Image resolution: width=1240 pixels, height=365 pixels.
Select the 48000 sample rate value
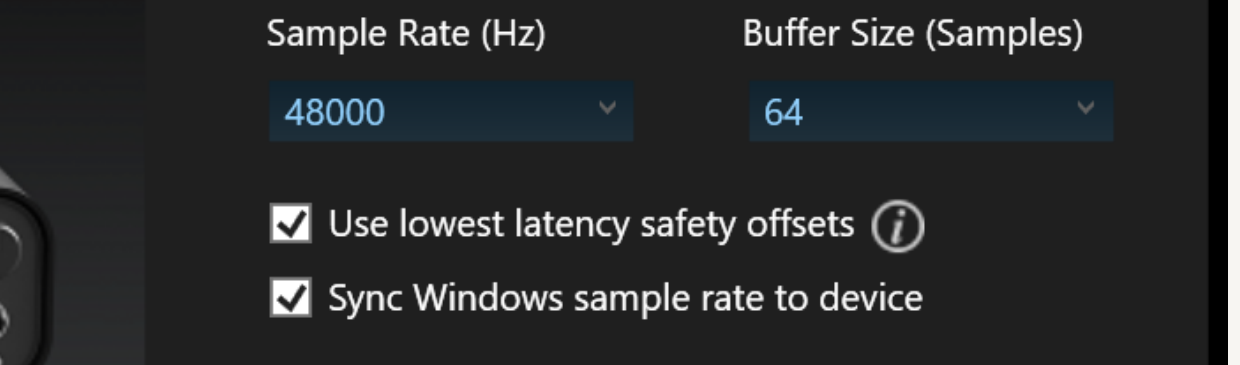click(x=334, y=112)
